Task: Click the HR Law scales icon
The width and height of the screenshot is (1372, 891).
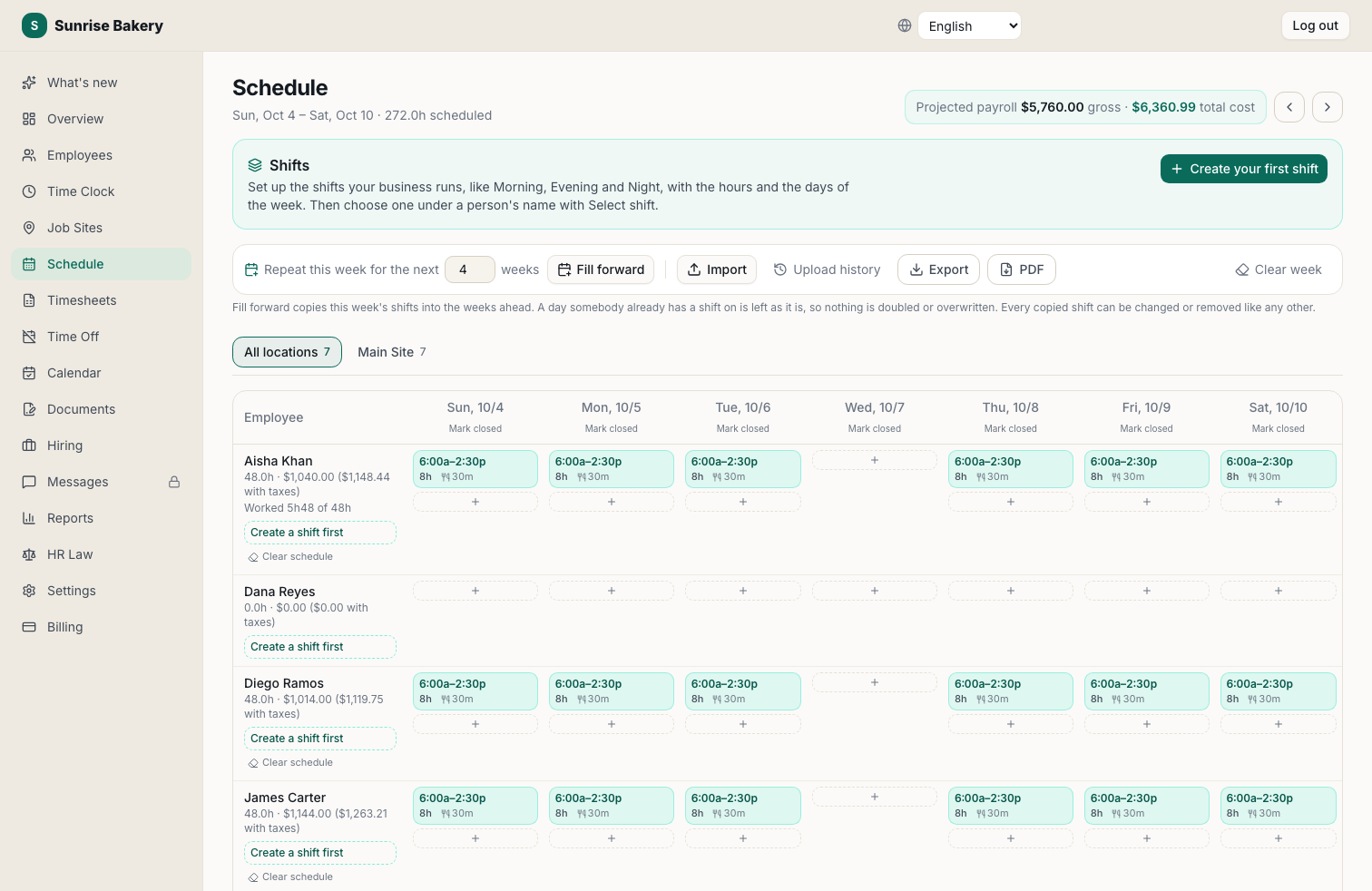Action: [x=29, y=554]
